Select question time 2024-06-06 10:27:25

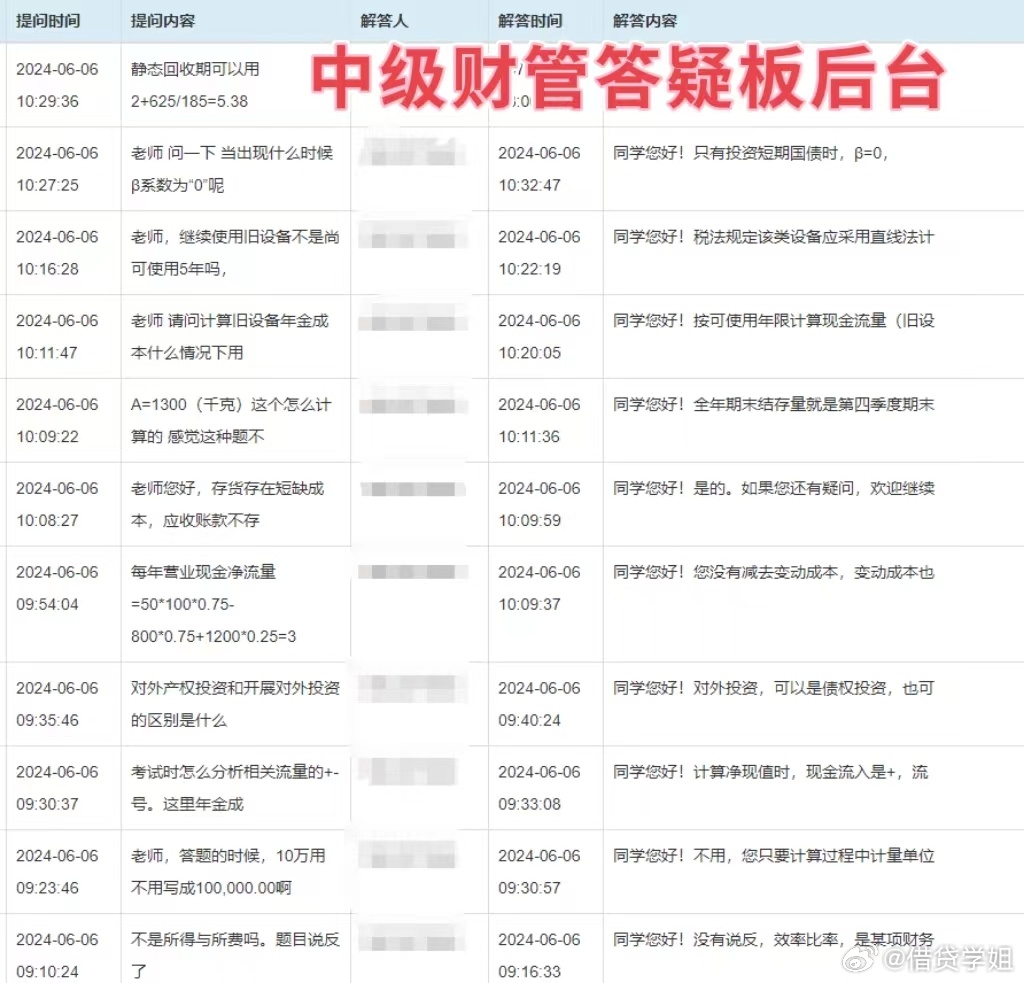[57, 169]
